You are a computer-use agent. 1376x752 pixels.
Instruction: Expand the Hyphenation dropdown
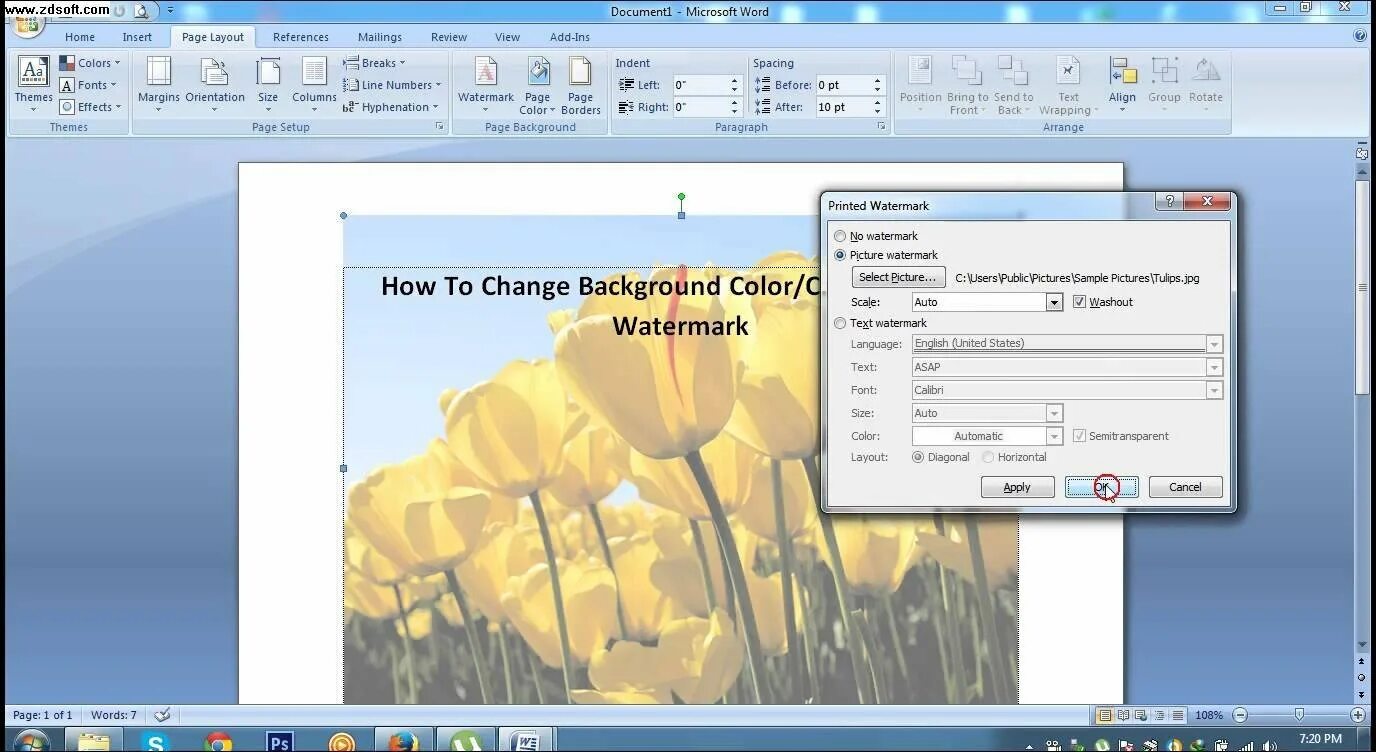tap(391, 107)
